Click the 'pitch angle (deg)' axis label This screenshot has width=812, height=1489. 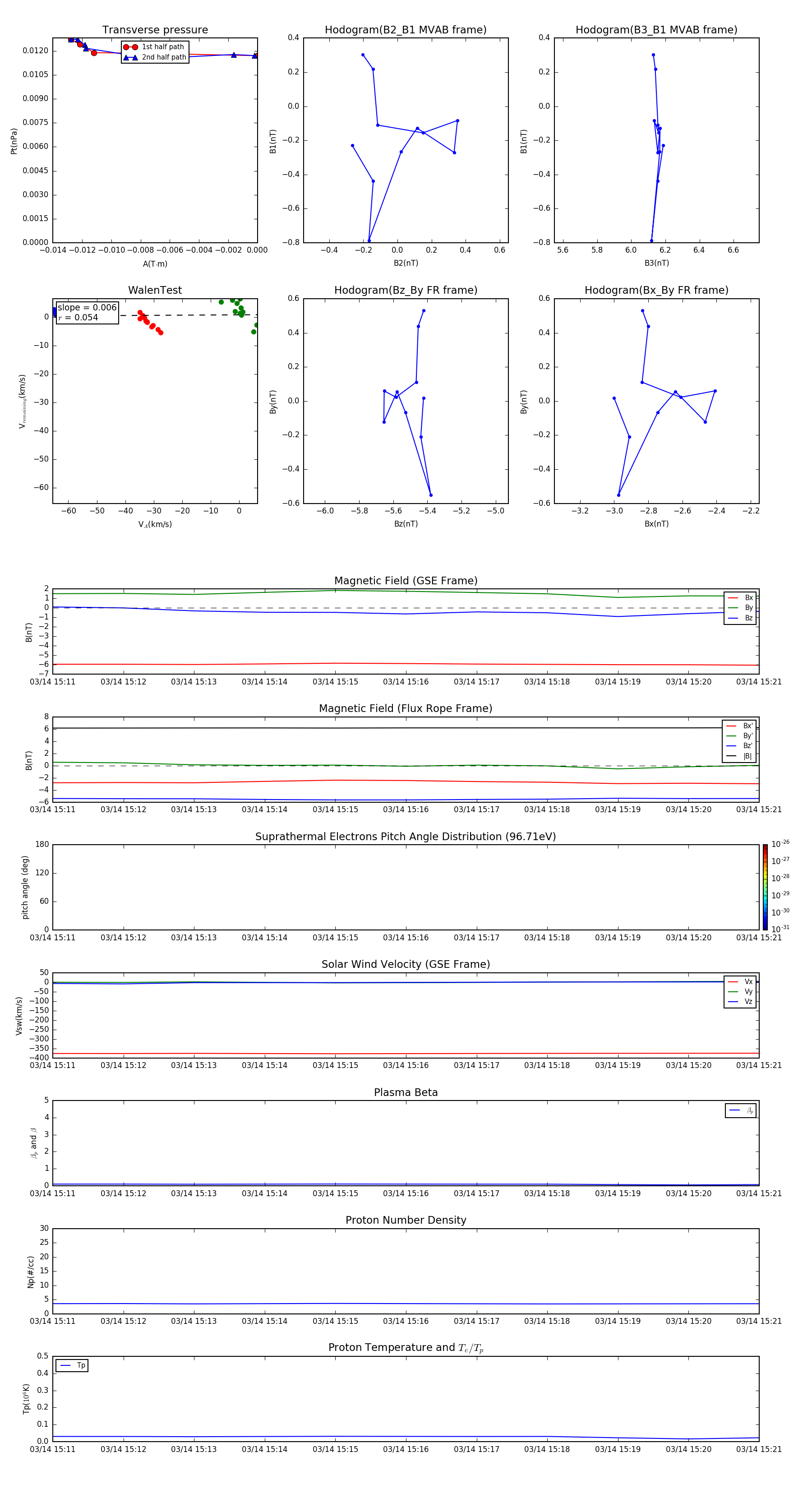pyautogui.click(x=25, y=887)
